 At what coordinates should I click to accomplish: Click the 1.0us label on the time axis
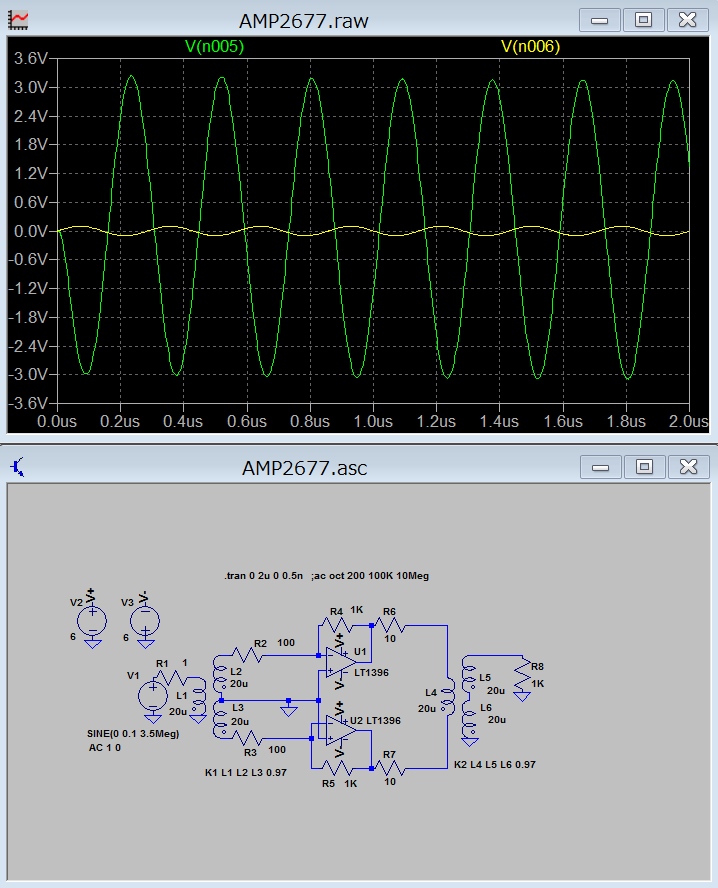373,421
